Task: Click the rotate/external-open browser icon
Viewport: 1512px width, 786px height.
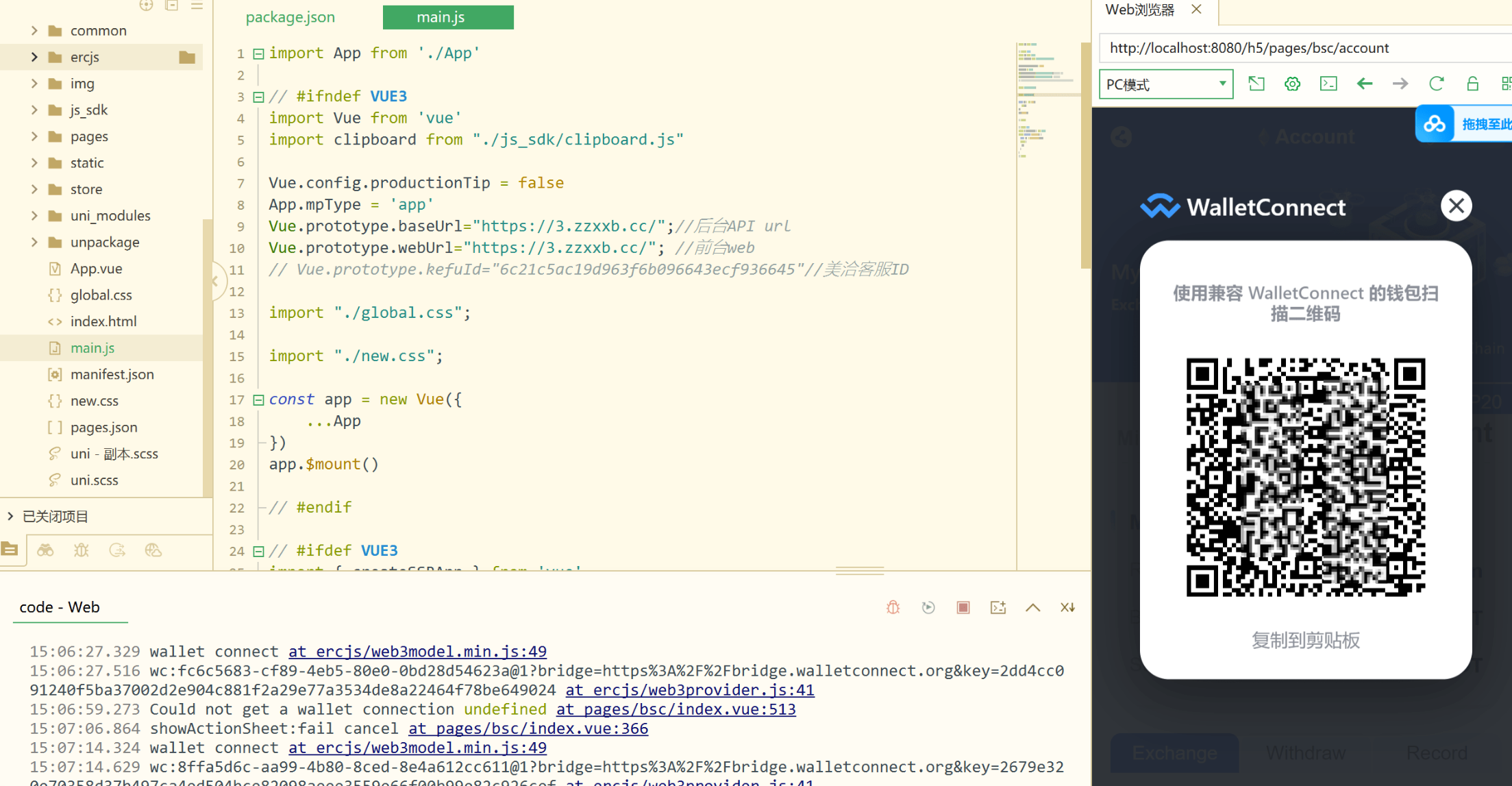Action: click(x=1256, y=84)
